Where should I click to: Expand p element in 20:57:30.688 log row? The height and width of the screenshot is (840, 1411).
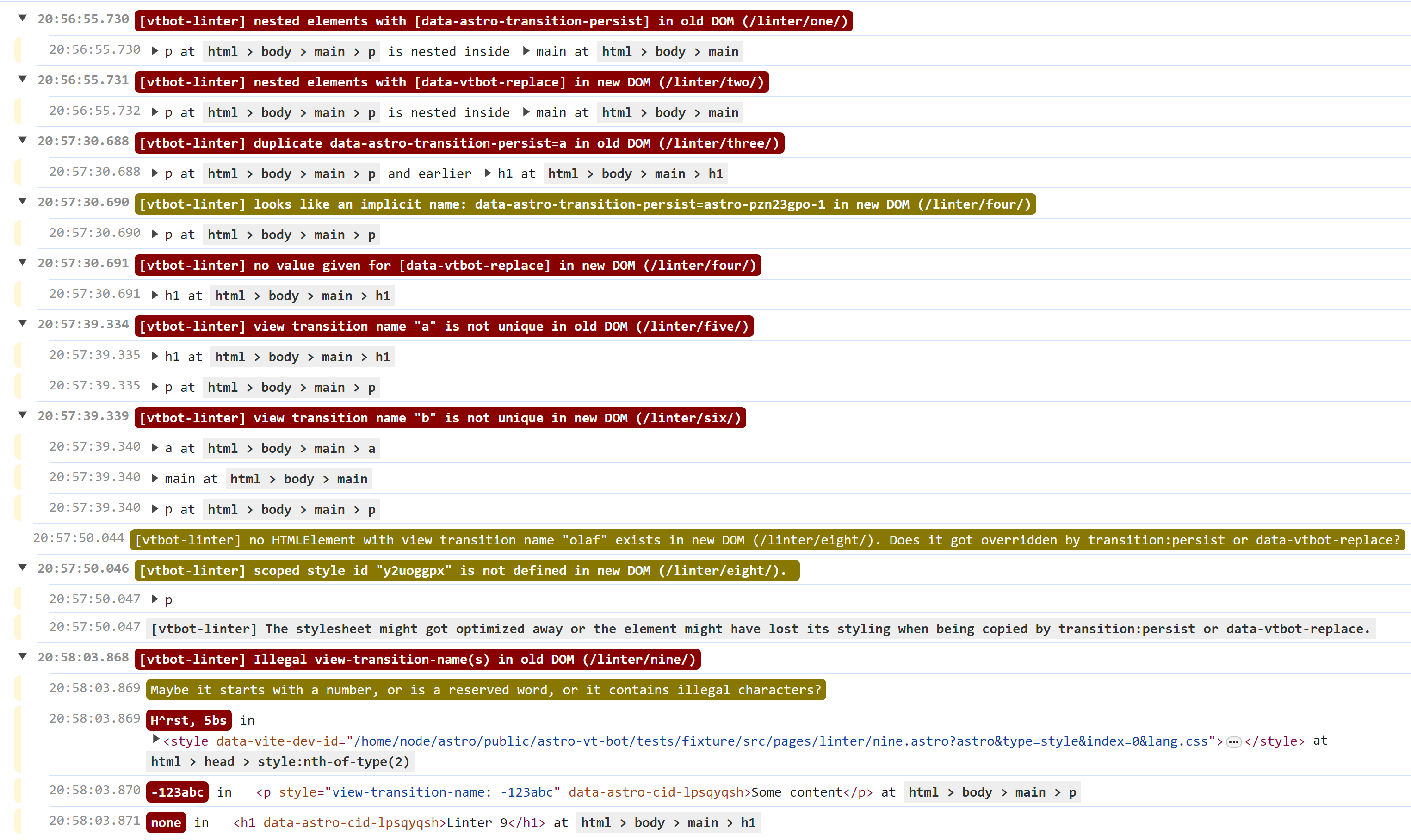(155, 174)
